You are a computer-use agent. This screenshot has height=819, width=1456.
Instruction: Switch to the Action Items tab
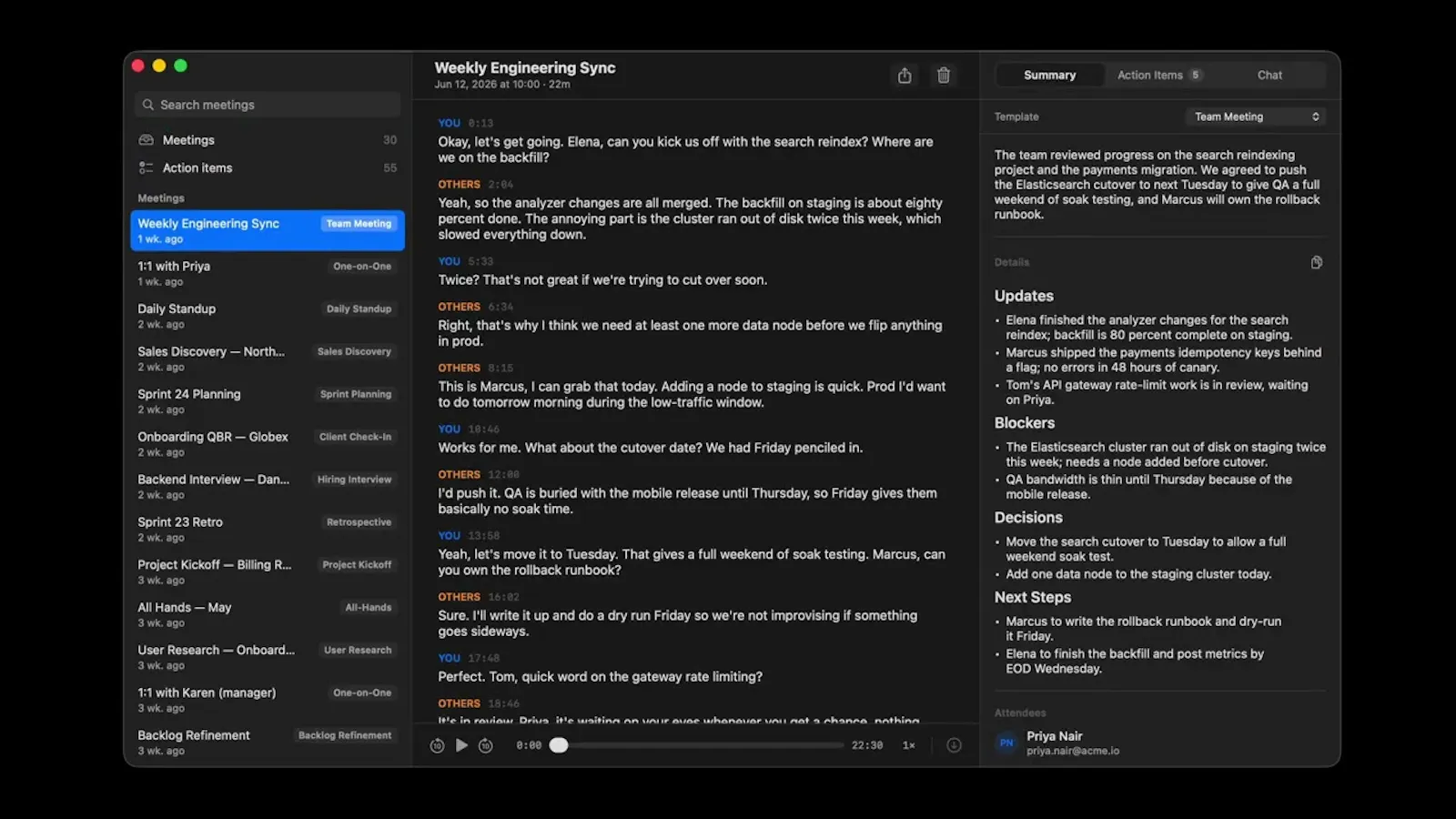(1158, 76)
